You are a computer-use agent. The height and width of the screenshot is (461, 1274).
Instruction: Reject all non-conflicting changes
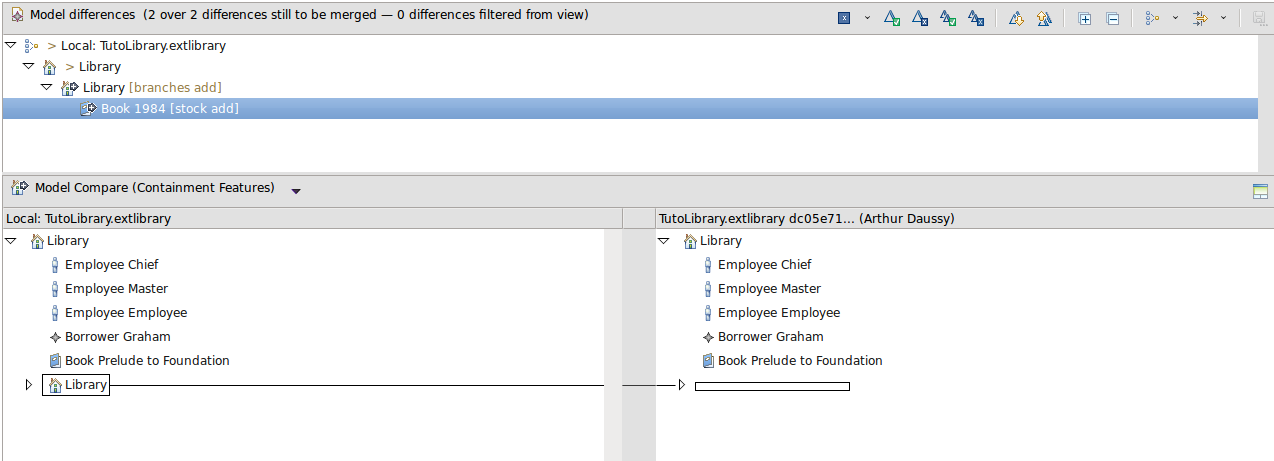click(x=976, y=19)
